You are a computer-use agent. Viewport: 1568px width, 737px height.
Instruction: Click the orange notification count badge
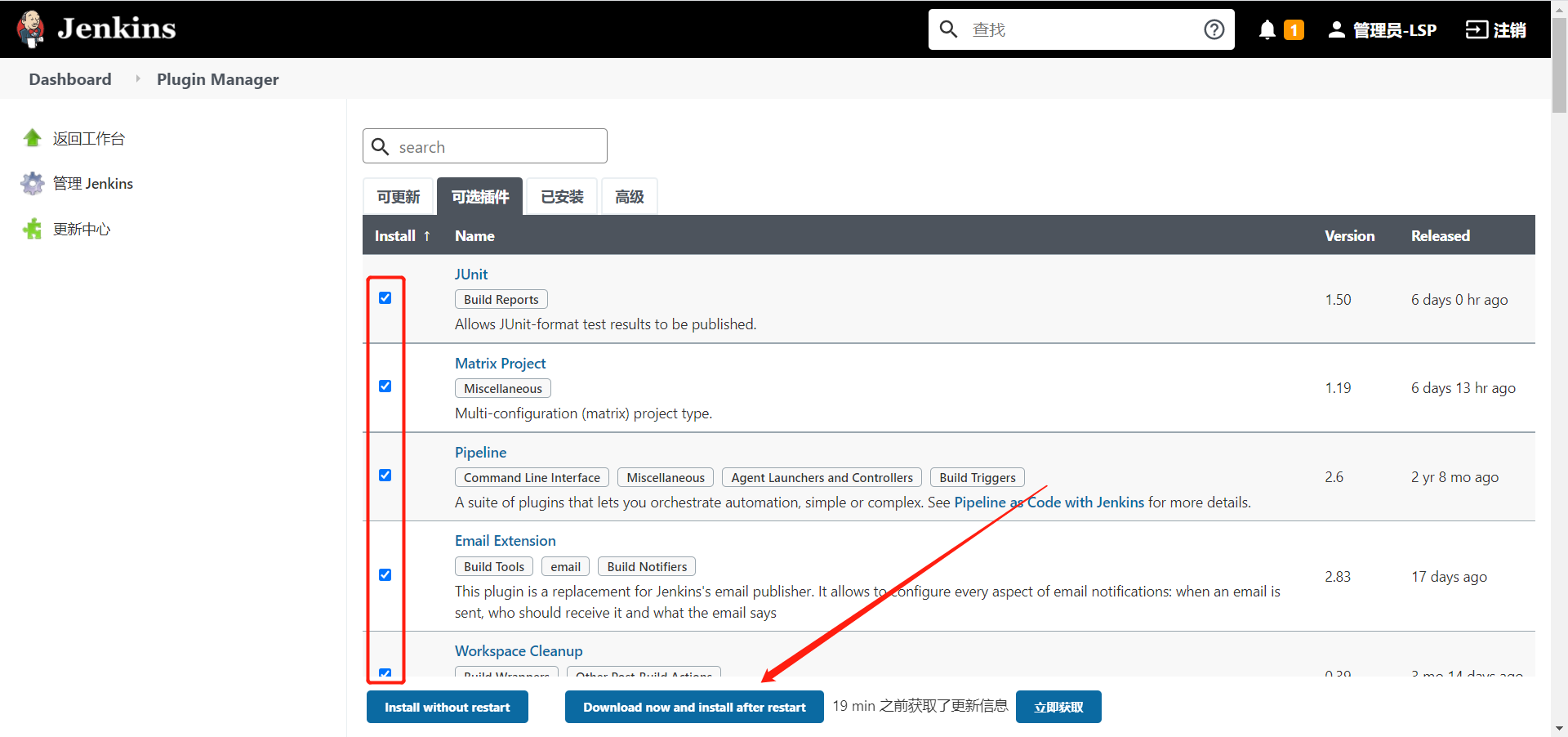click(1294, 30)
